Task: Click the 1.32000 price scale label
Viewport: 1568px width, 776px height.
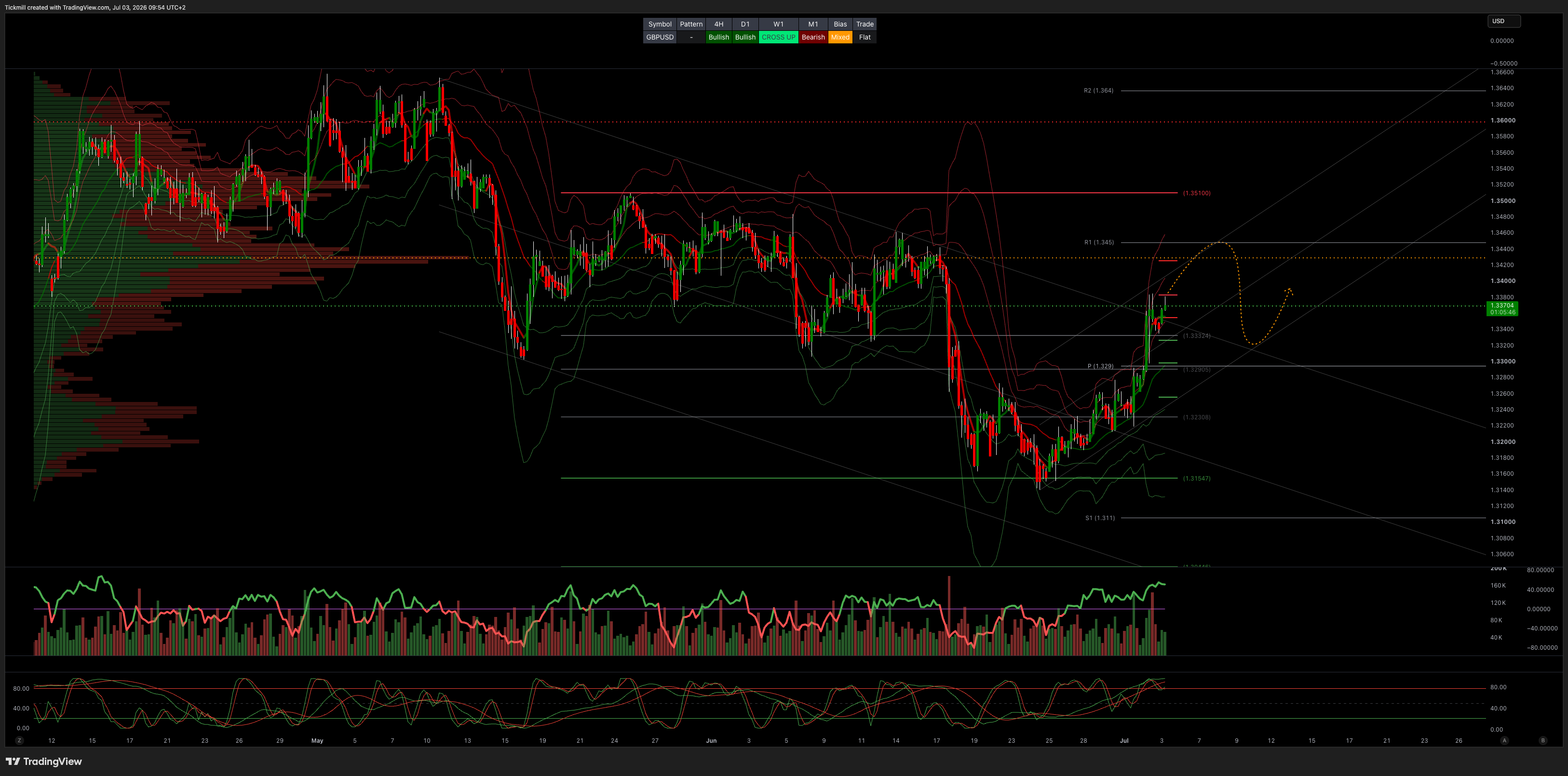Action: (x=1503, y=442)
